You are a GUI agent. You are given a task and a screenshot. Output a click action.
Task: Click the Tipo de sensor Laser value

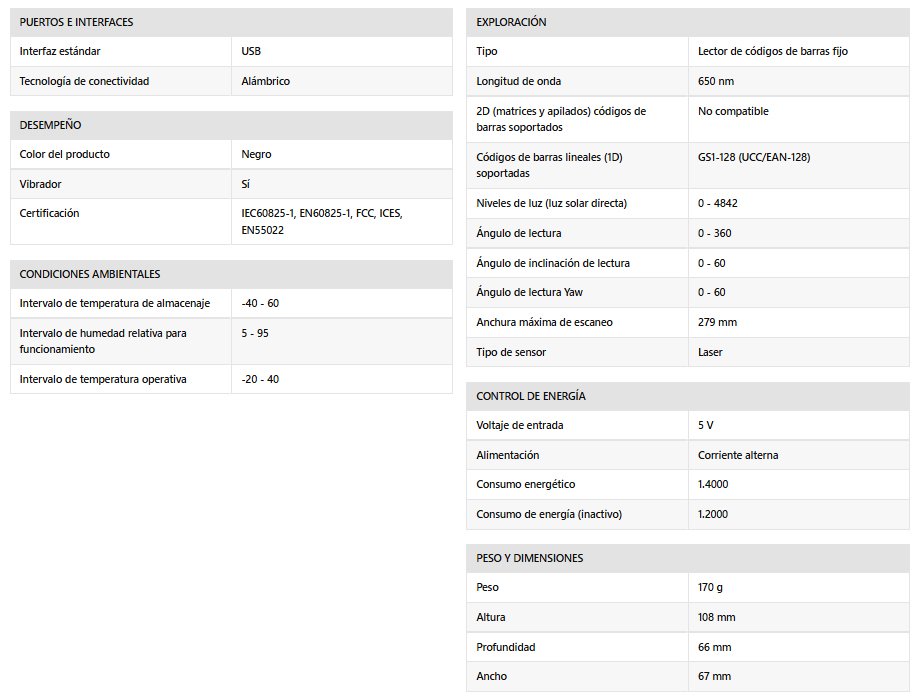coord(710,352)
